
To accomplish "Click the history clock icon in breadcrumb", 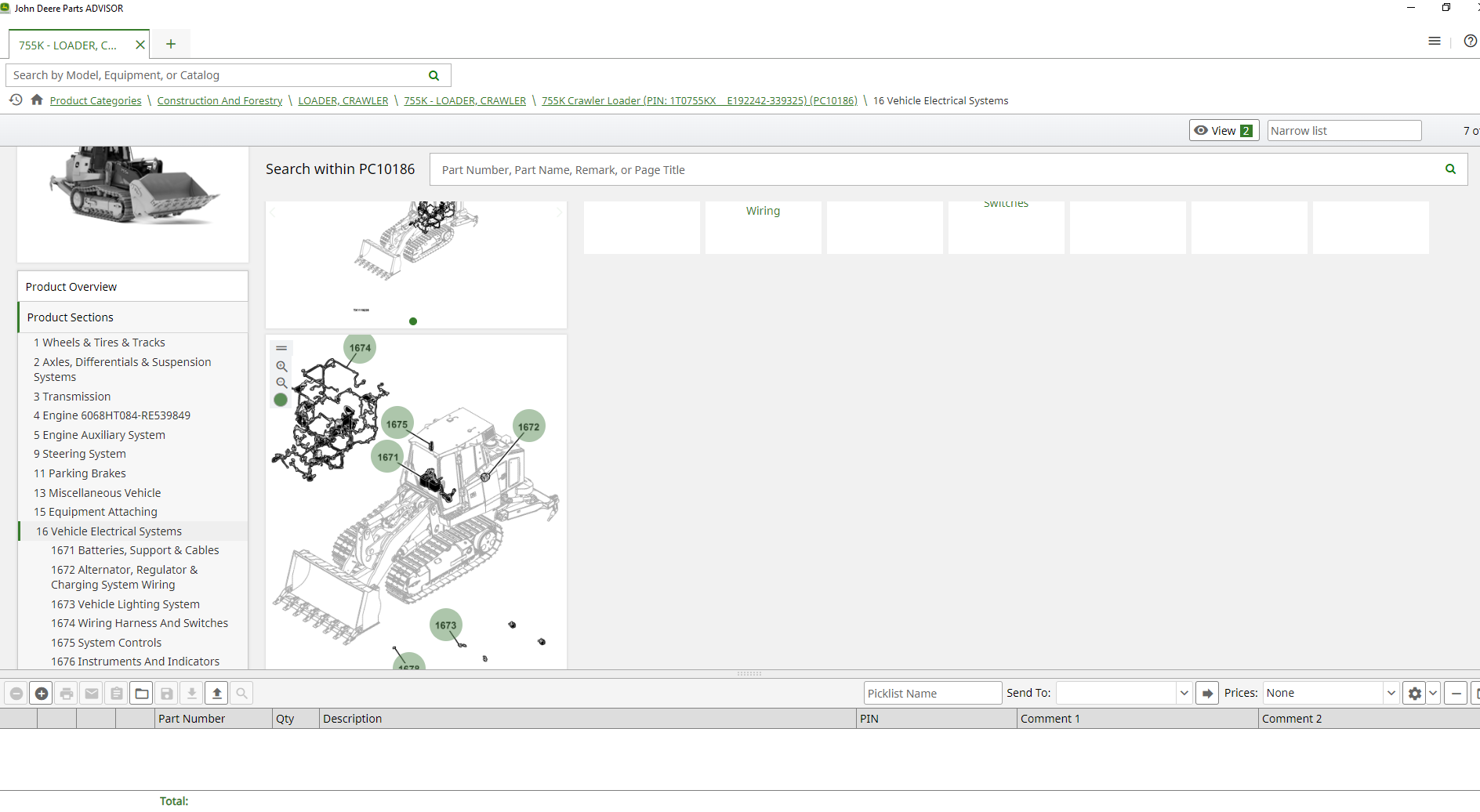I will pos(16,100).
